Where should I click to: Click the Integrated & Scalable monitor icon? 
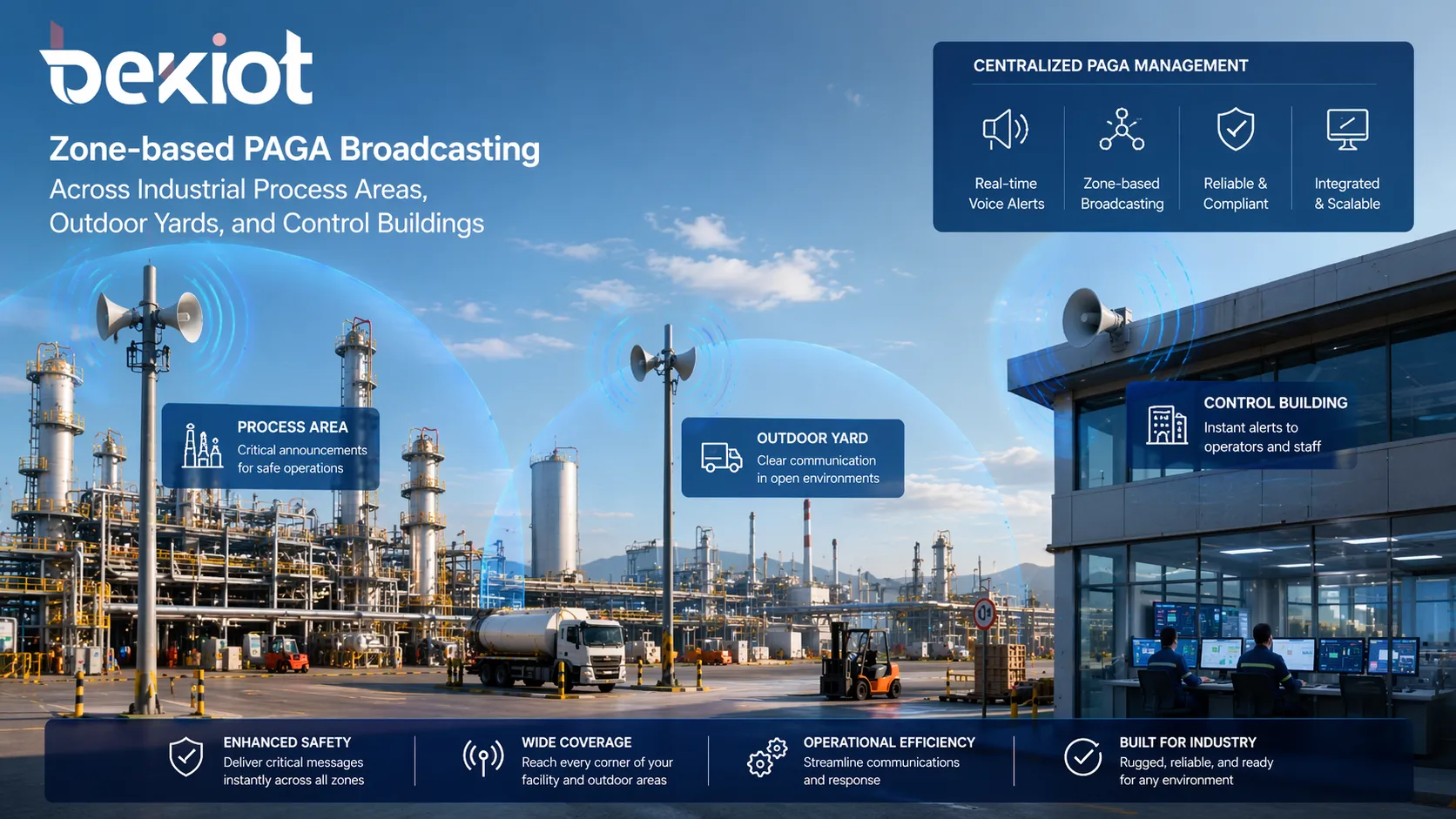pyautogui.click(x=1347, y=129)
